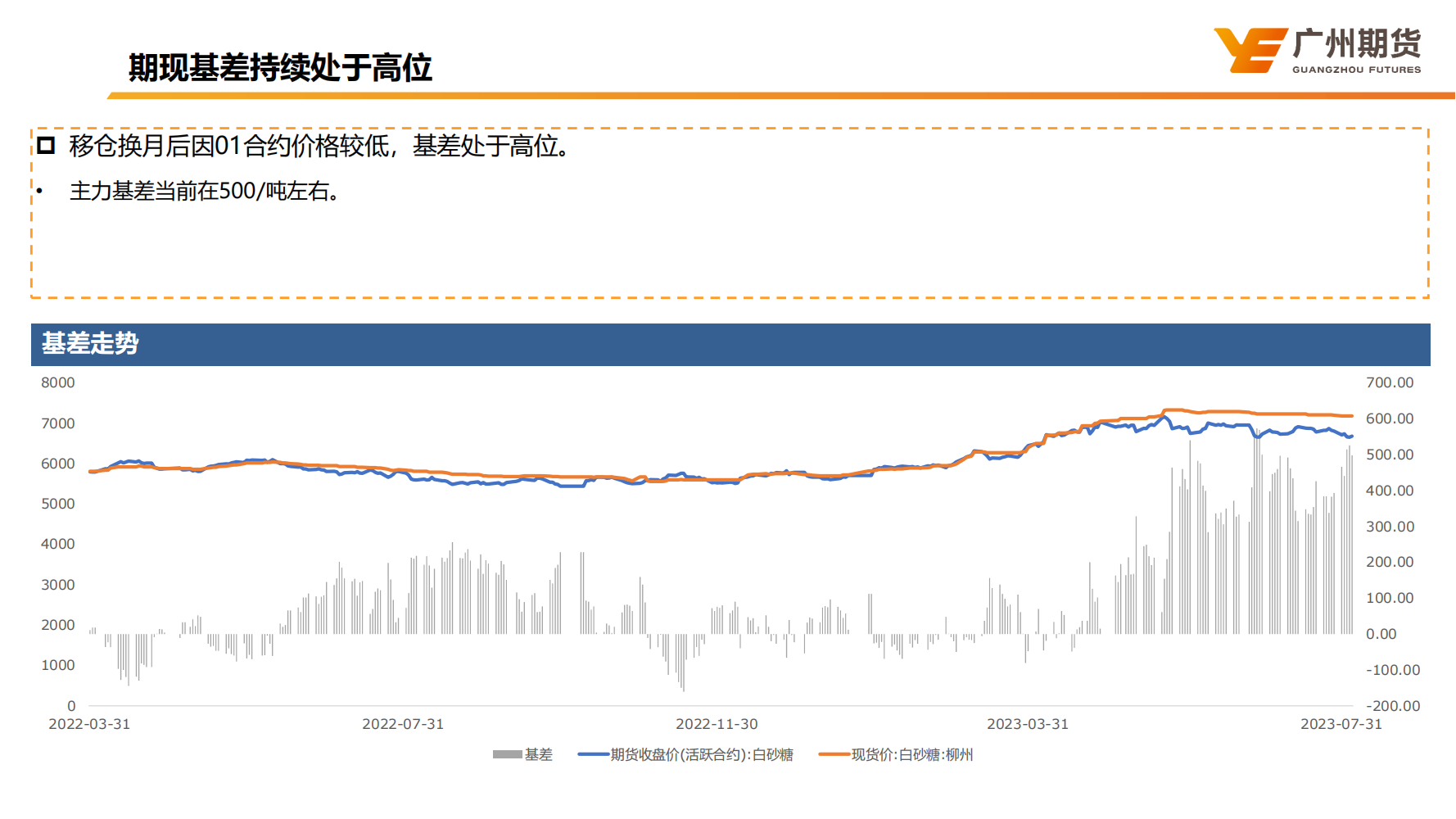Click the 2022-07-31 x-axis date label

tap(403, 724)
